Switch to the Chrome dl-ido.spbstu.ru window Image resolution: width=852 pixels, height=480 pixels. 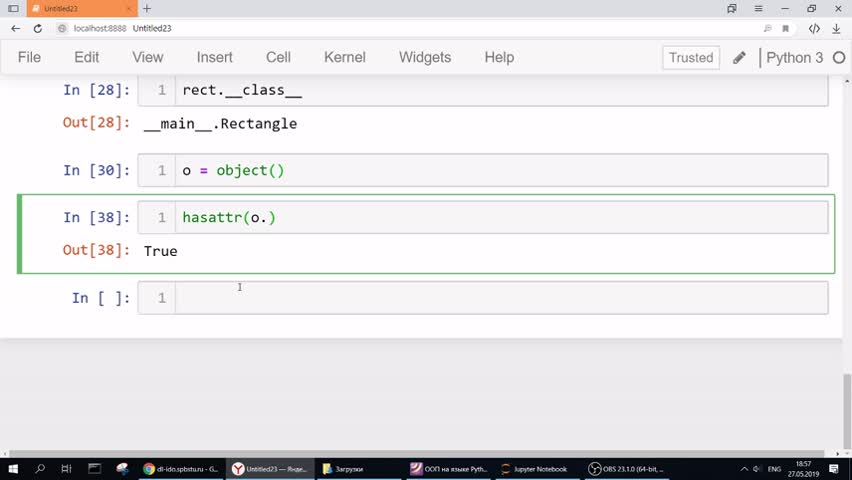(x=181, y=469)
